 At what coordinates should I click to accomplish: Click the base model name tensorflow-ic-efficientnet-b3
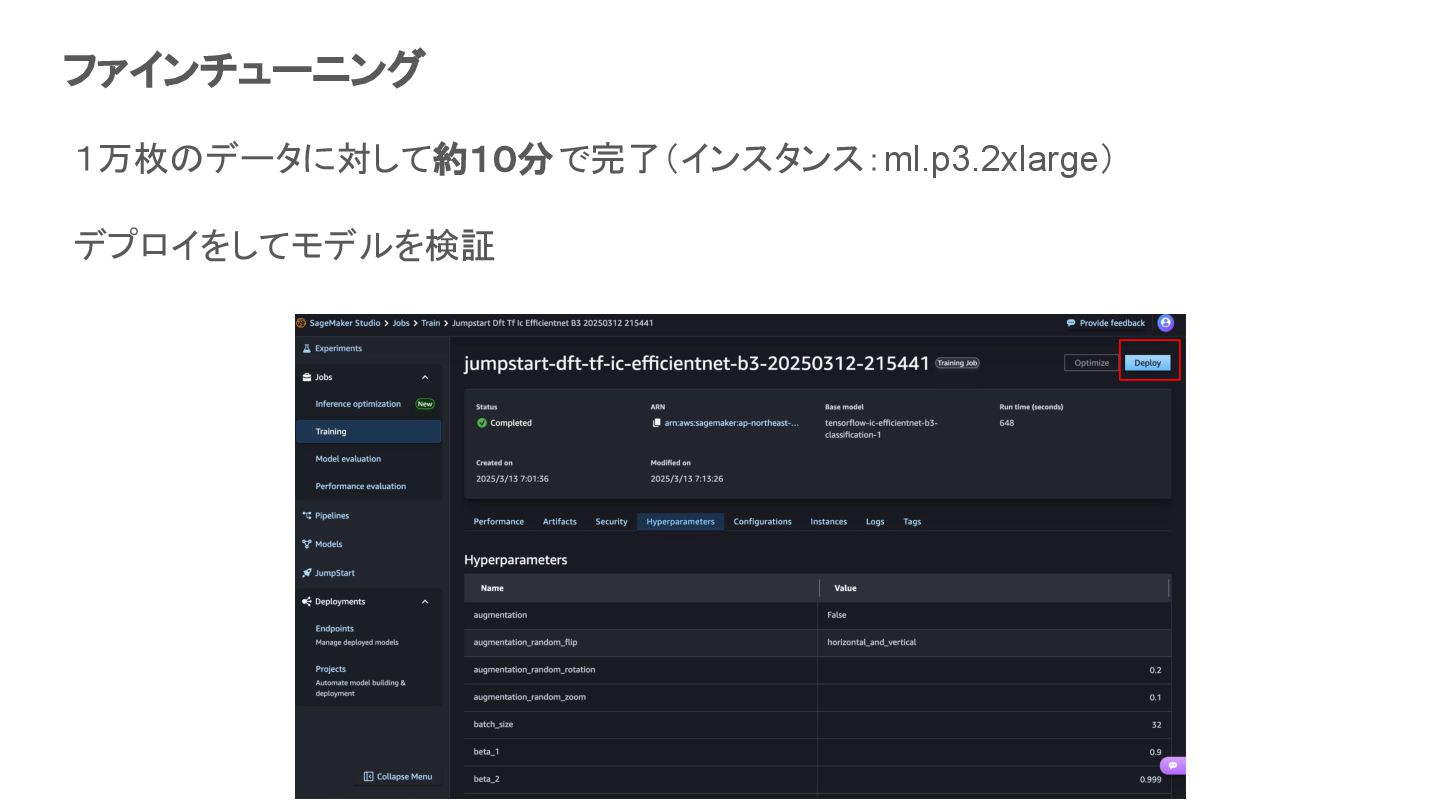tap(881, 423)
